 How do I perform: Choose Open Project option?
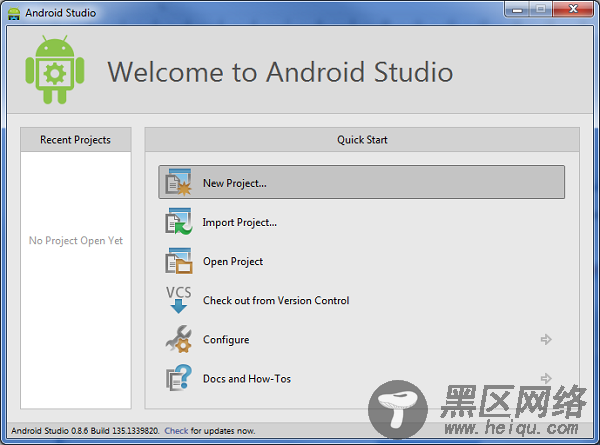(233, 262)
